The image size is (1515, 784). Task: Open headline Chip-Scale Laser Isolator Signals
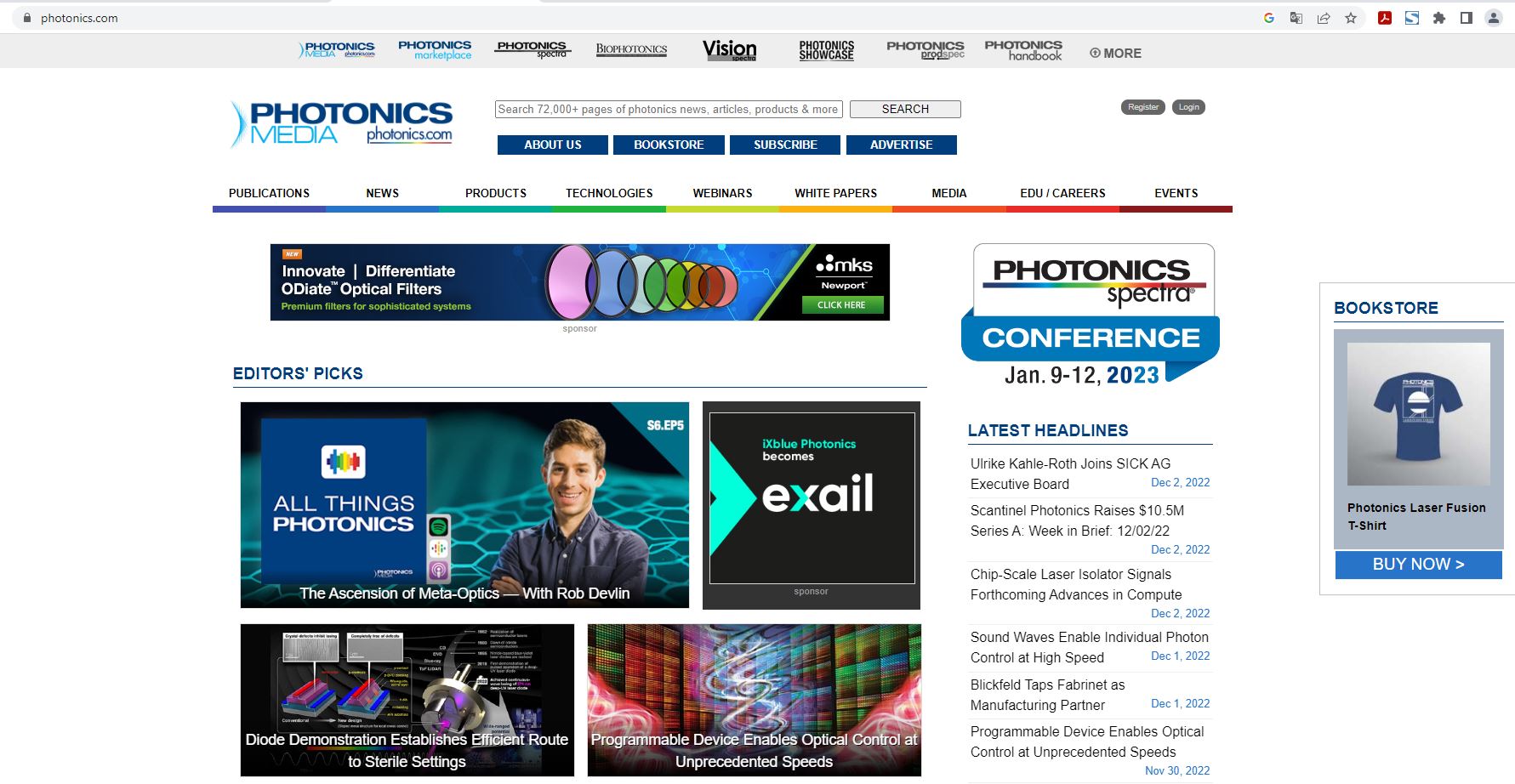click(1076, 584)
